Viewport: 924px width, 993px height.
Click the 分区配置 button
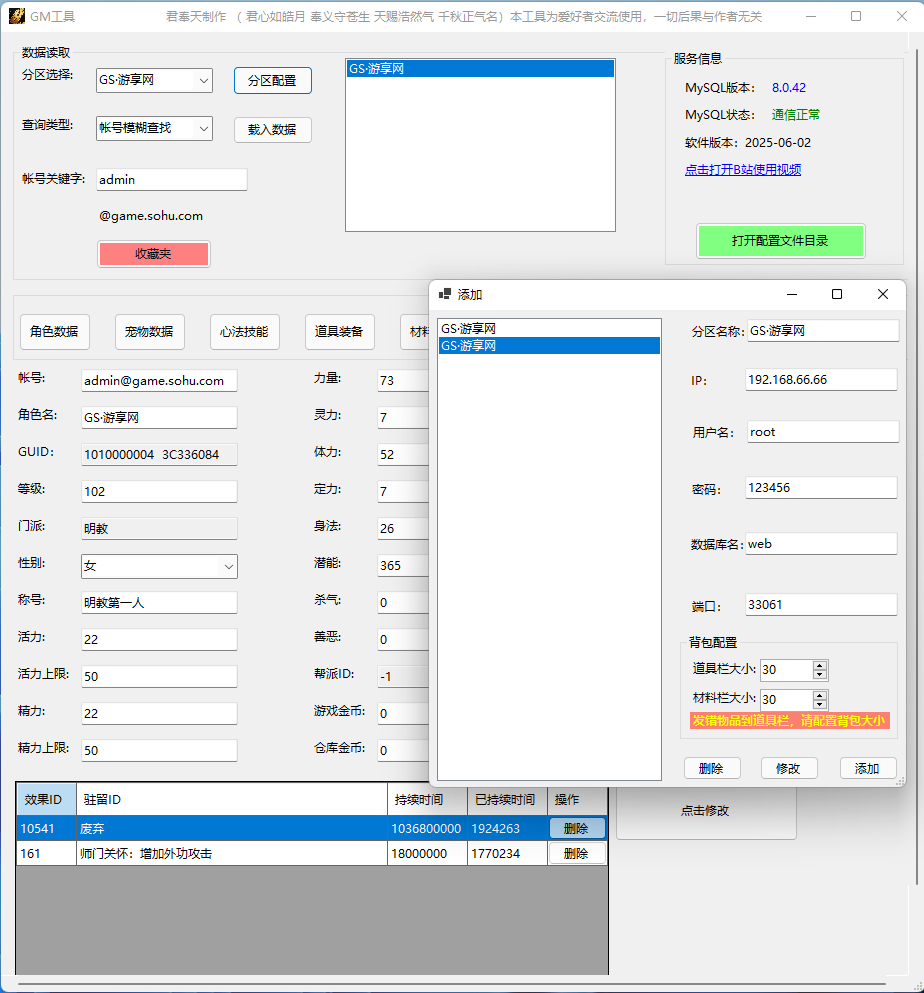[272, 81]
